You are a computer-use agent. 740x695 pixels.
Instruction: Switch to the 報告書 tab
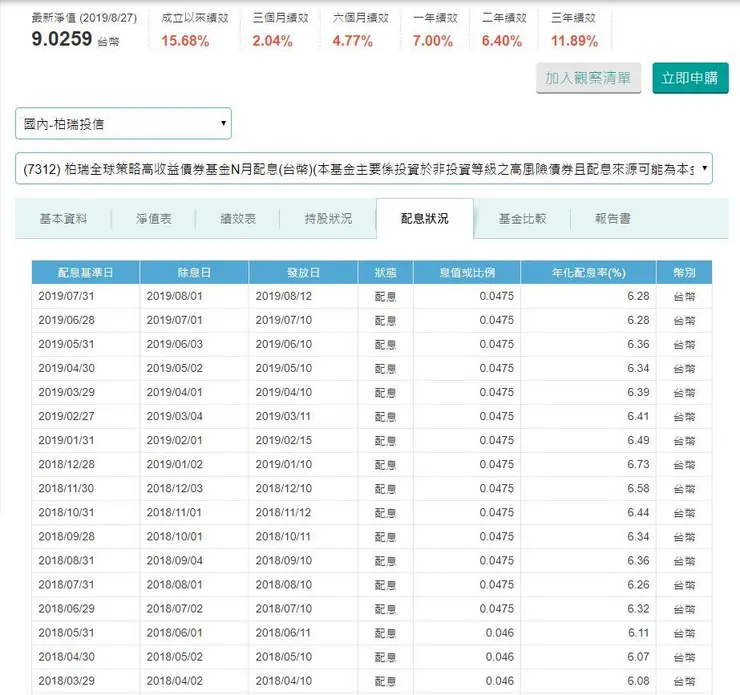(x=613, y=219)
